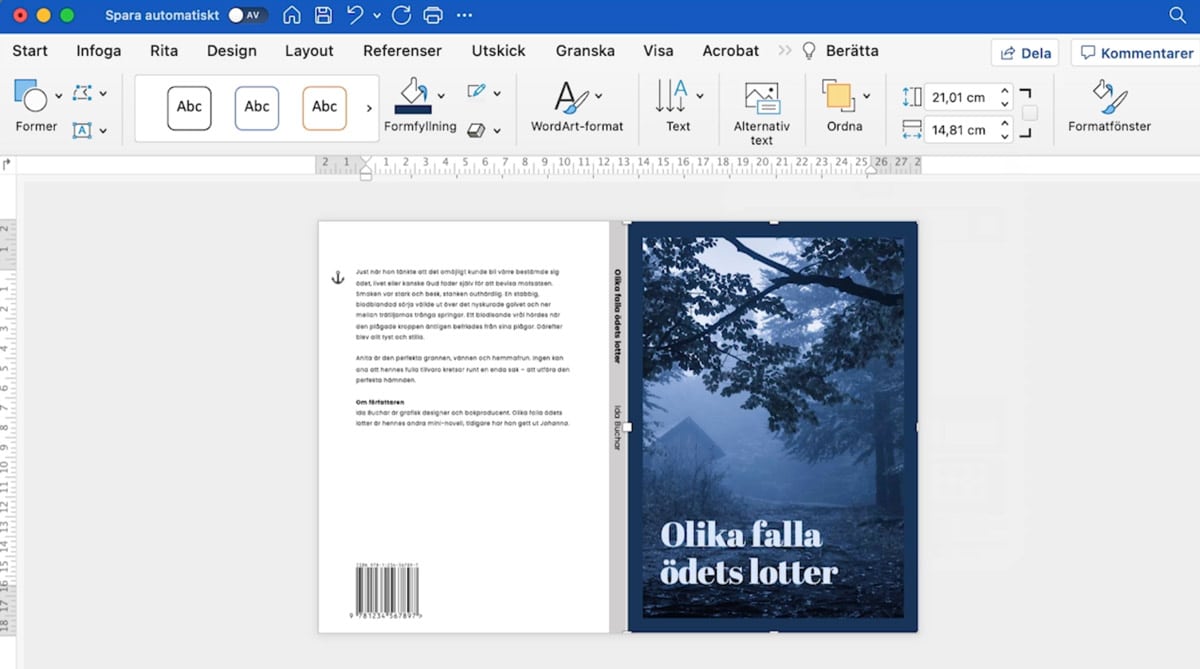Click the Formfyllning paint bucket icon

coord(414,95)
